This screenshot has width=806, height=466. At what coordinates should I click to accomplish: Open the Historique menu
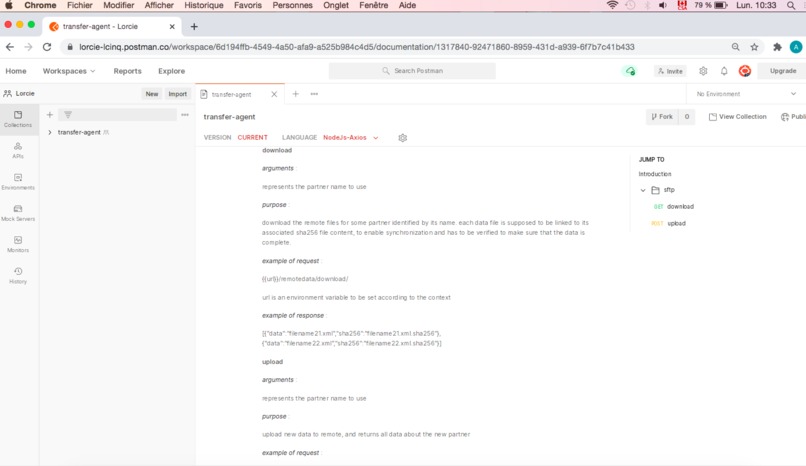(x=204, y=5)
